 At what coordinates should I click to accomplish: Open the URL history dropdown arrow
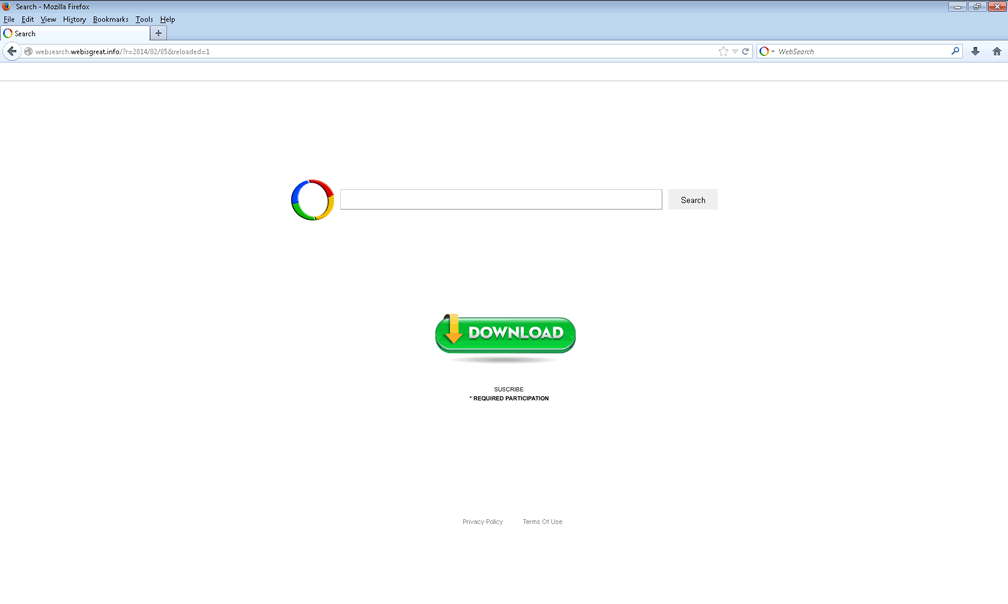735,51
